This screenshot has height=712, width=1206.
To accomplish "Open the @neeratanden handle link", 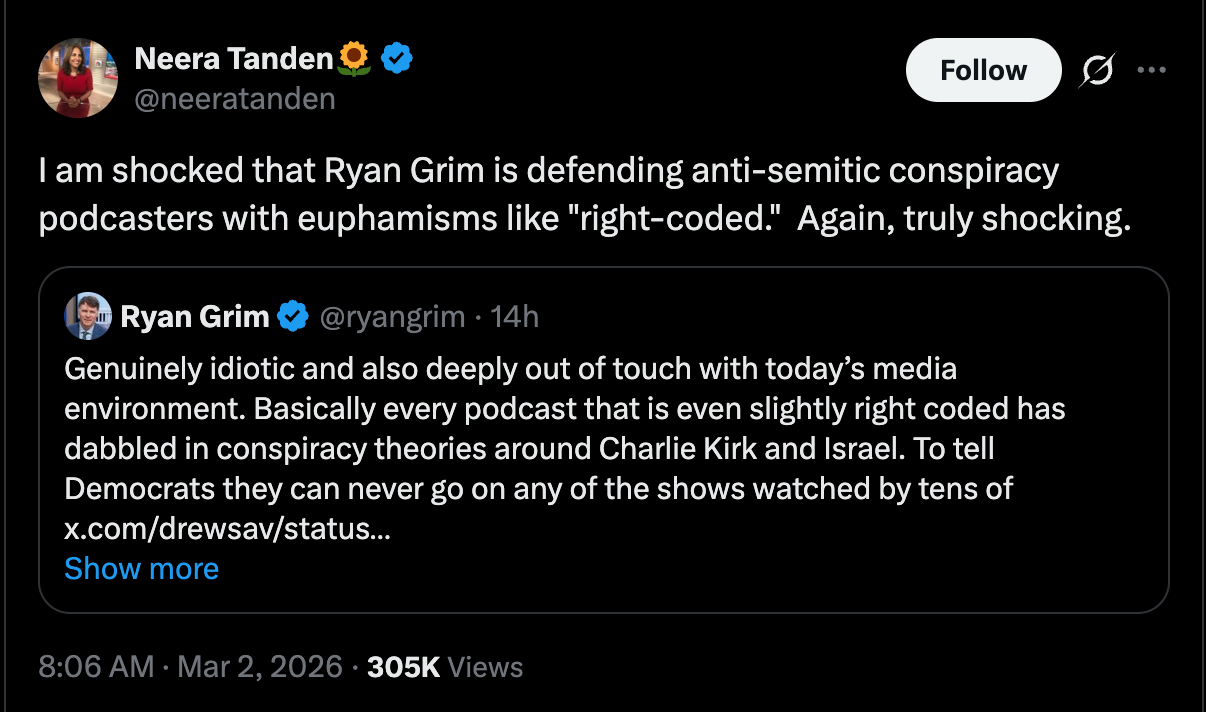I will point(234,99).
